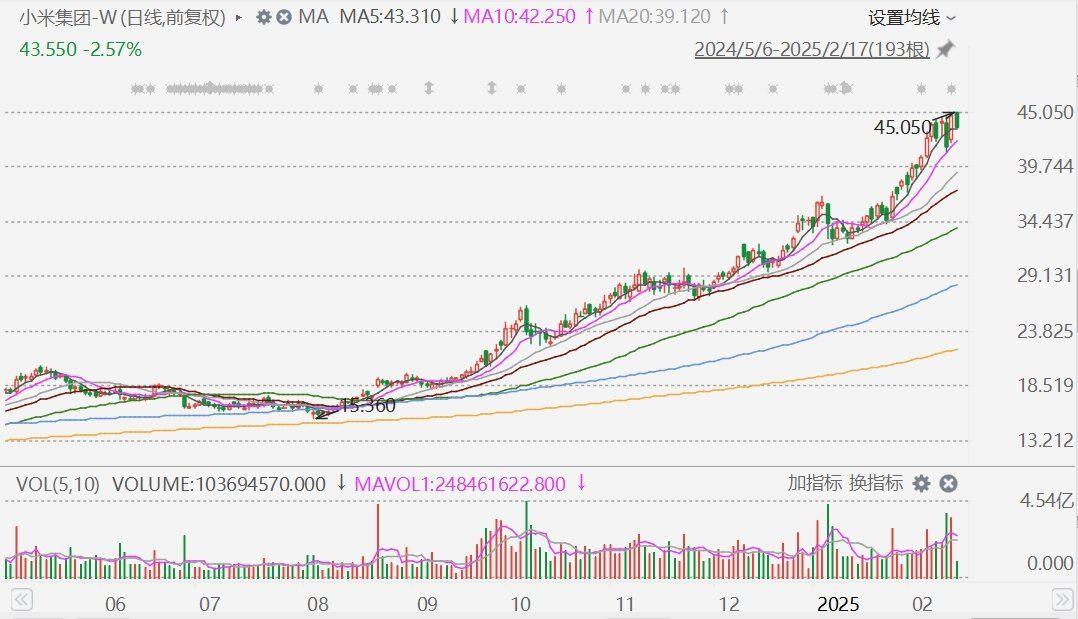Select the MA5 value label
The width and height of the screenshot is (1078, 619).
click(x=390, y=17)
